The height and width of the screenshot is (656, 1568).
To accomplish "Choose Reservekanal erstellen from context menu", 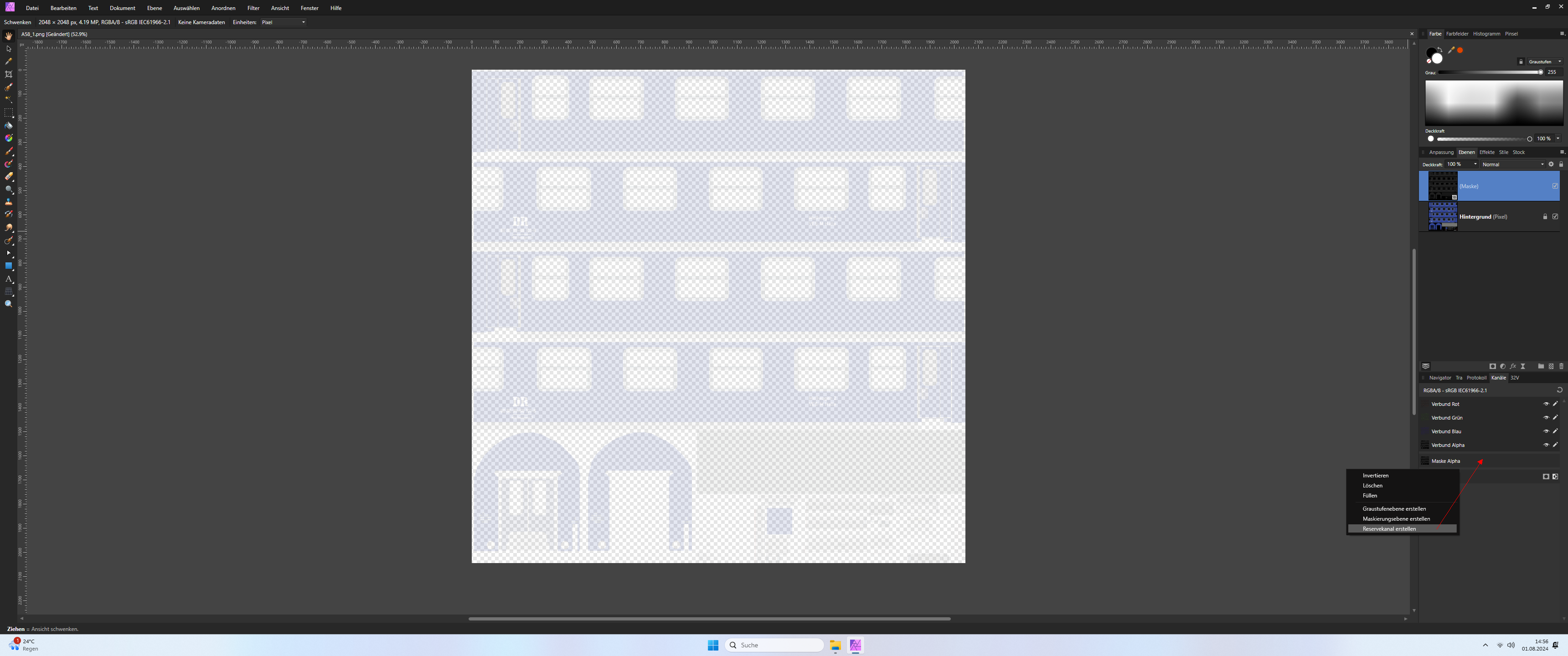I will [1388, 529].
